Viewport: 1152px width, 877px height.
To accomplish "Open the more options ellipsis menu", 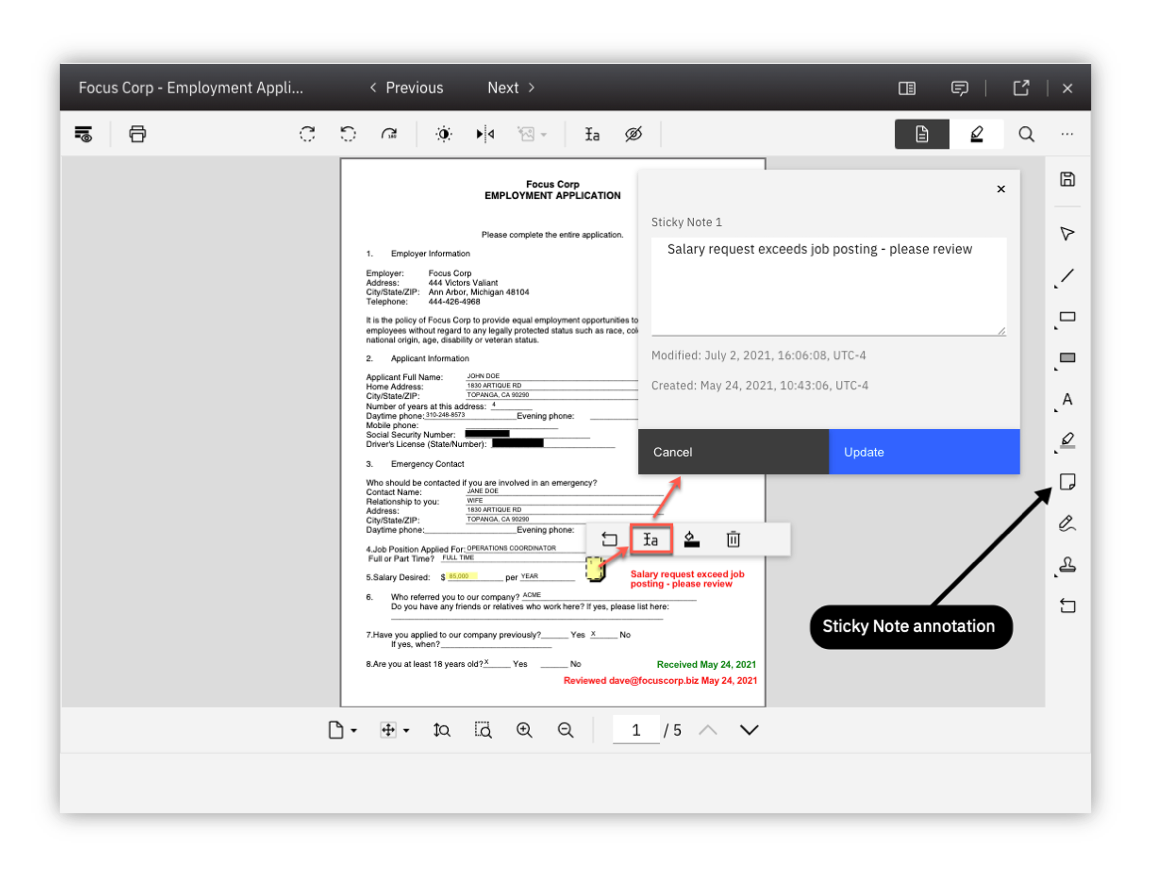I will pyautogui.click(x=1068, y=134).
